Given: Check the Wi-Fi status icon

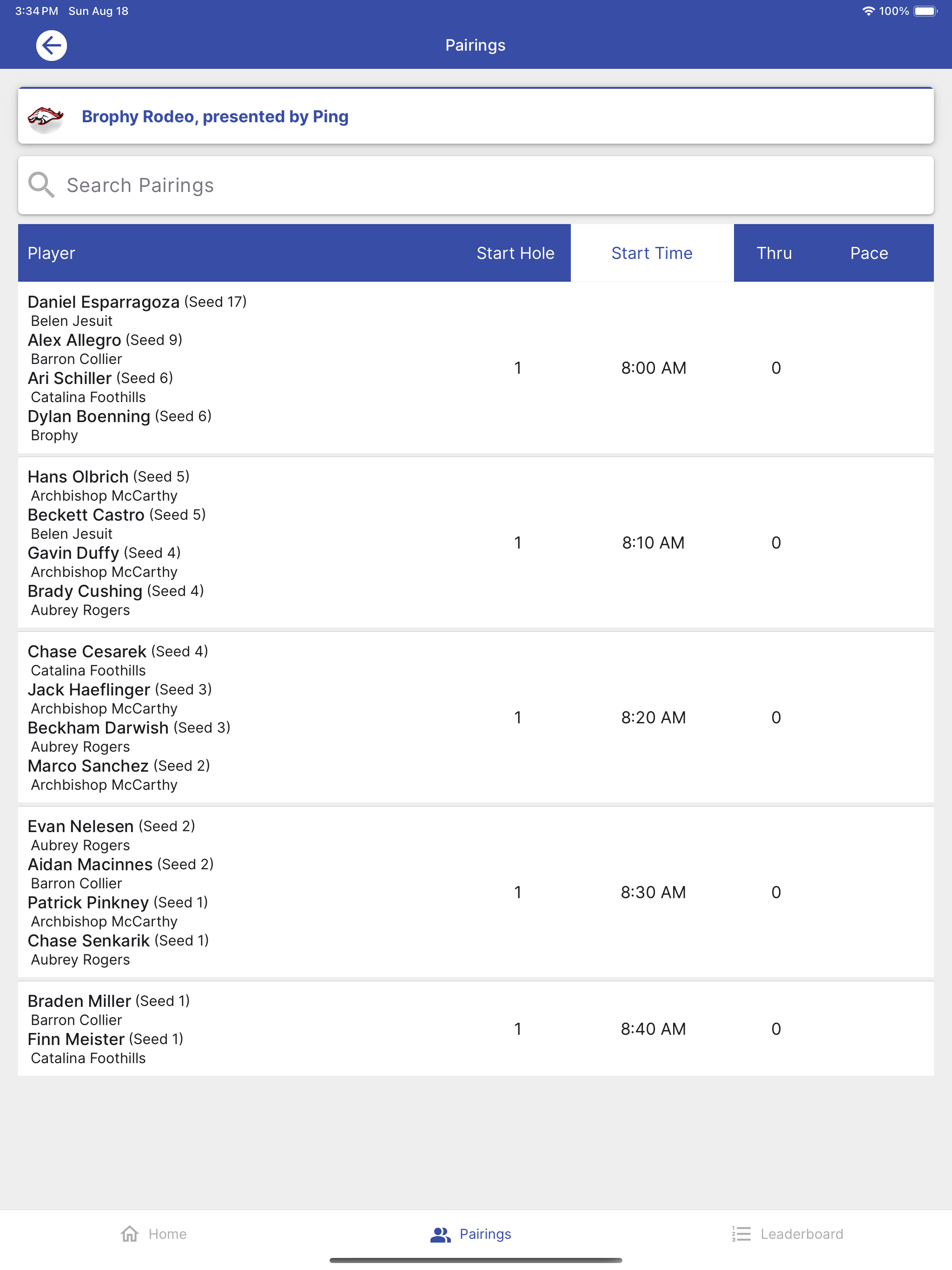Looking at the screenshot, I should [868, 11].
